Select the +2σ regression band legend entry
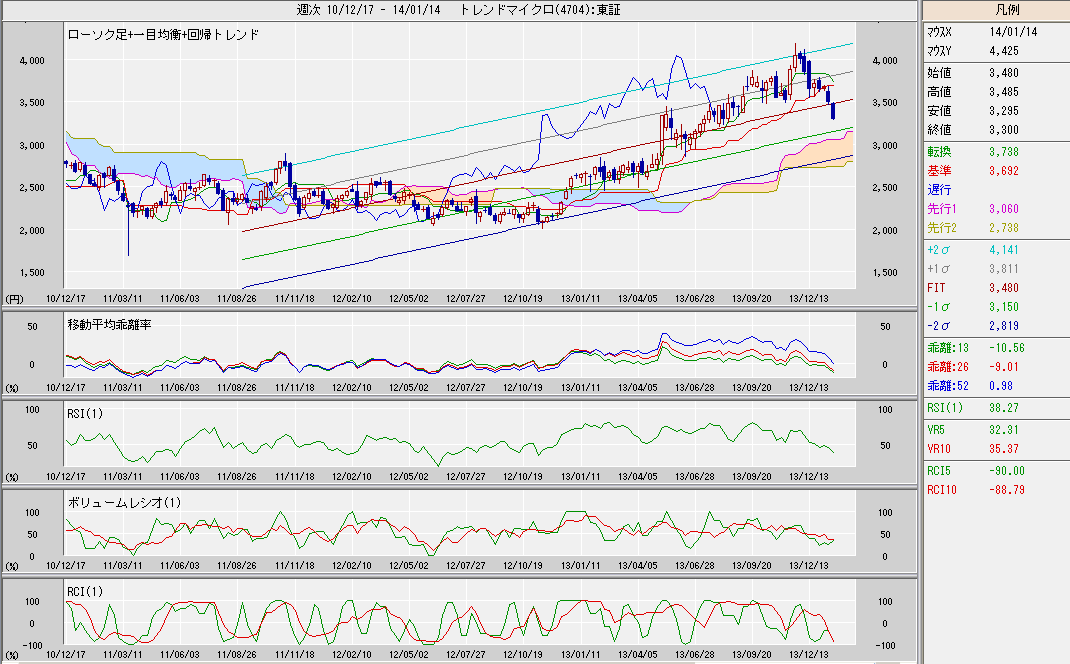The height and width of the screenshot is (664, 1070). [x=938, y=250]
